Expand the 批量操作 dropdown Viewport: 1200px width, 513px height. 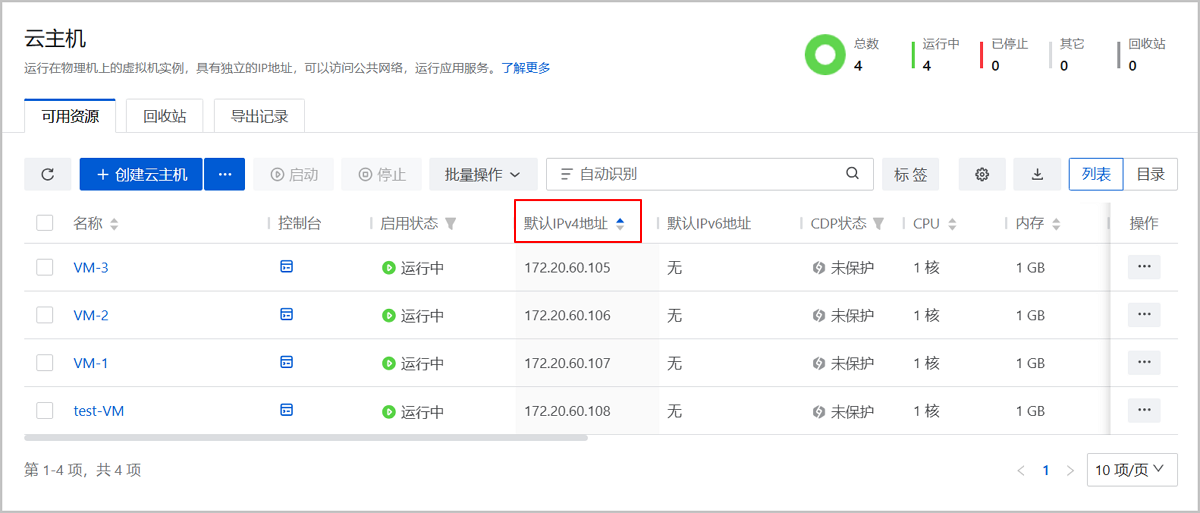483,174
